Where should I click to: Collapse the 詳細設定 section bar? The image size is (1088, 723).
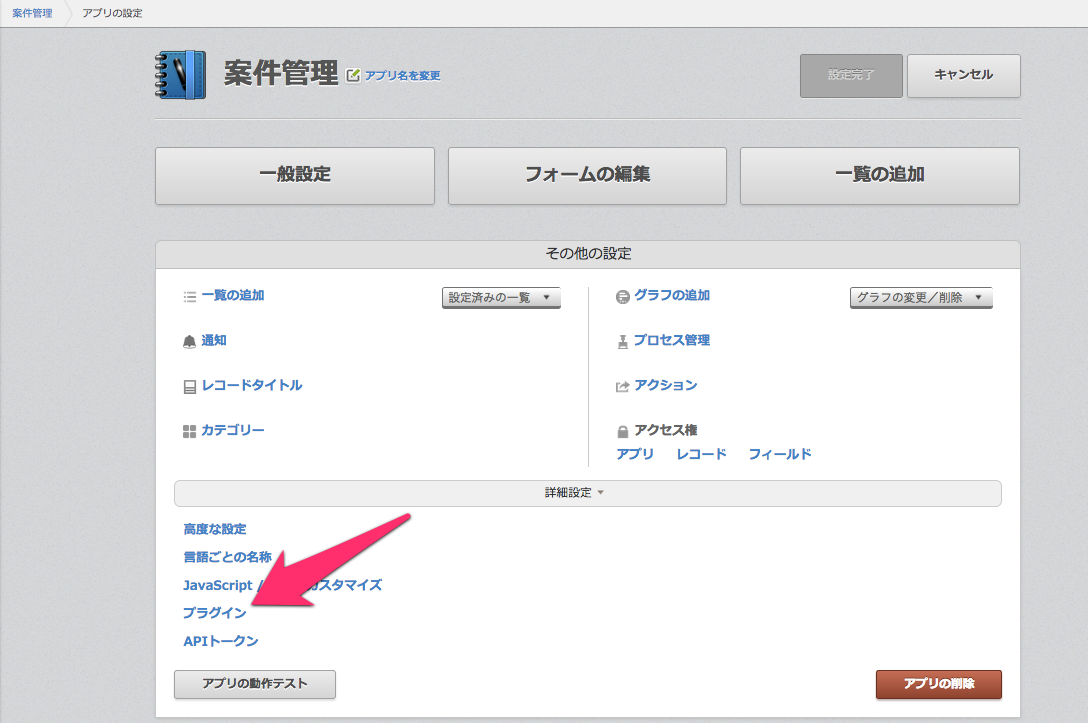pos(587,493)
